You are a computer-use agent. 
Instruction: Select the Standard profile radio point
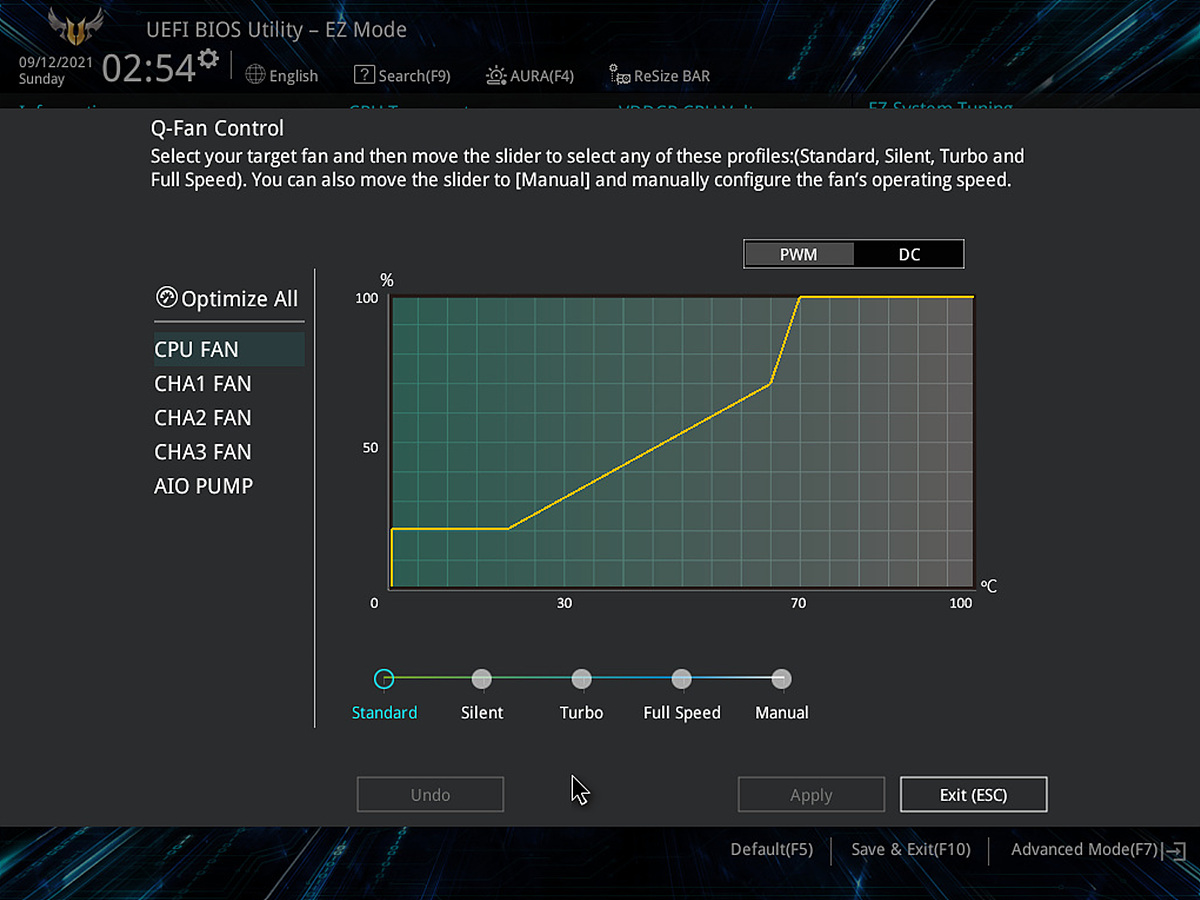(384, 679)
